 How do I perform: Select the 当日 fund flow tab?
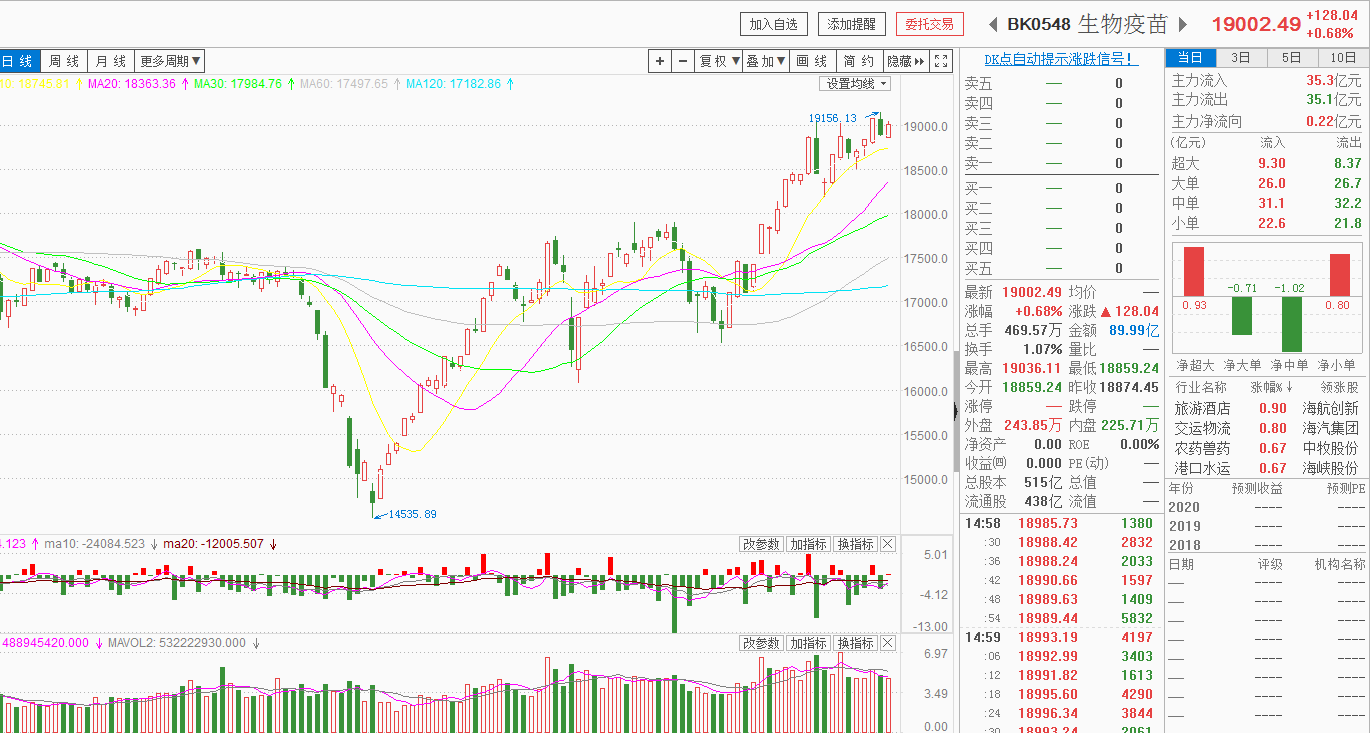(1190, 57)
